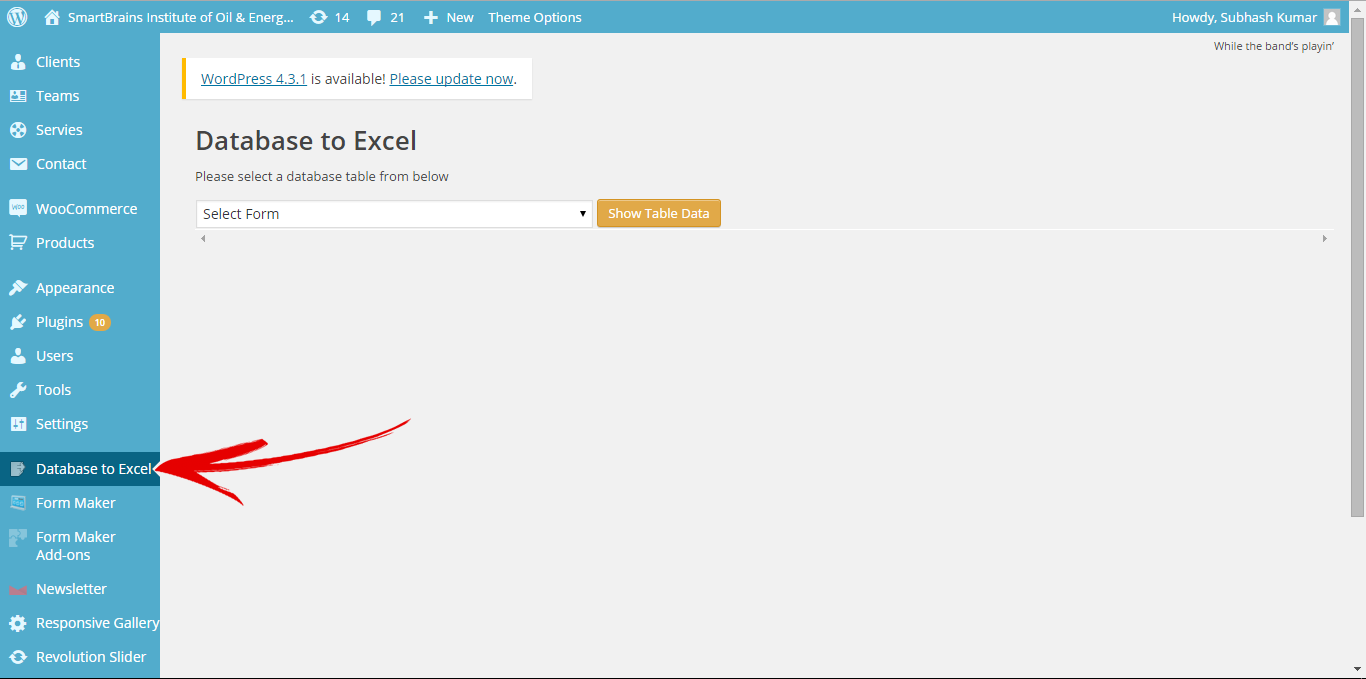The image size is (1366, 679).
Task: Click the Users person icon
Action: click(18, 356)
